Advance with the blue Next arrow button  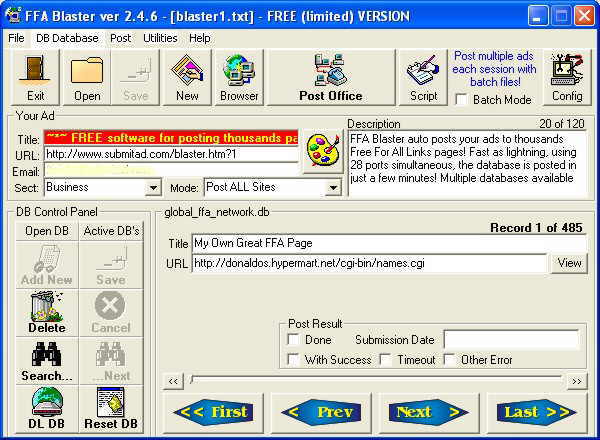coord(429,412)
